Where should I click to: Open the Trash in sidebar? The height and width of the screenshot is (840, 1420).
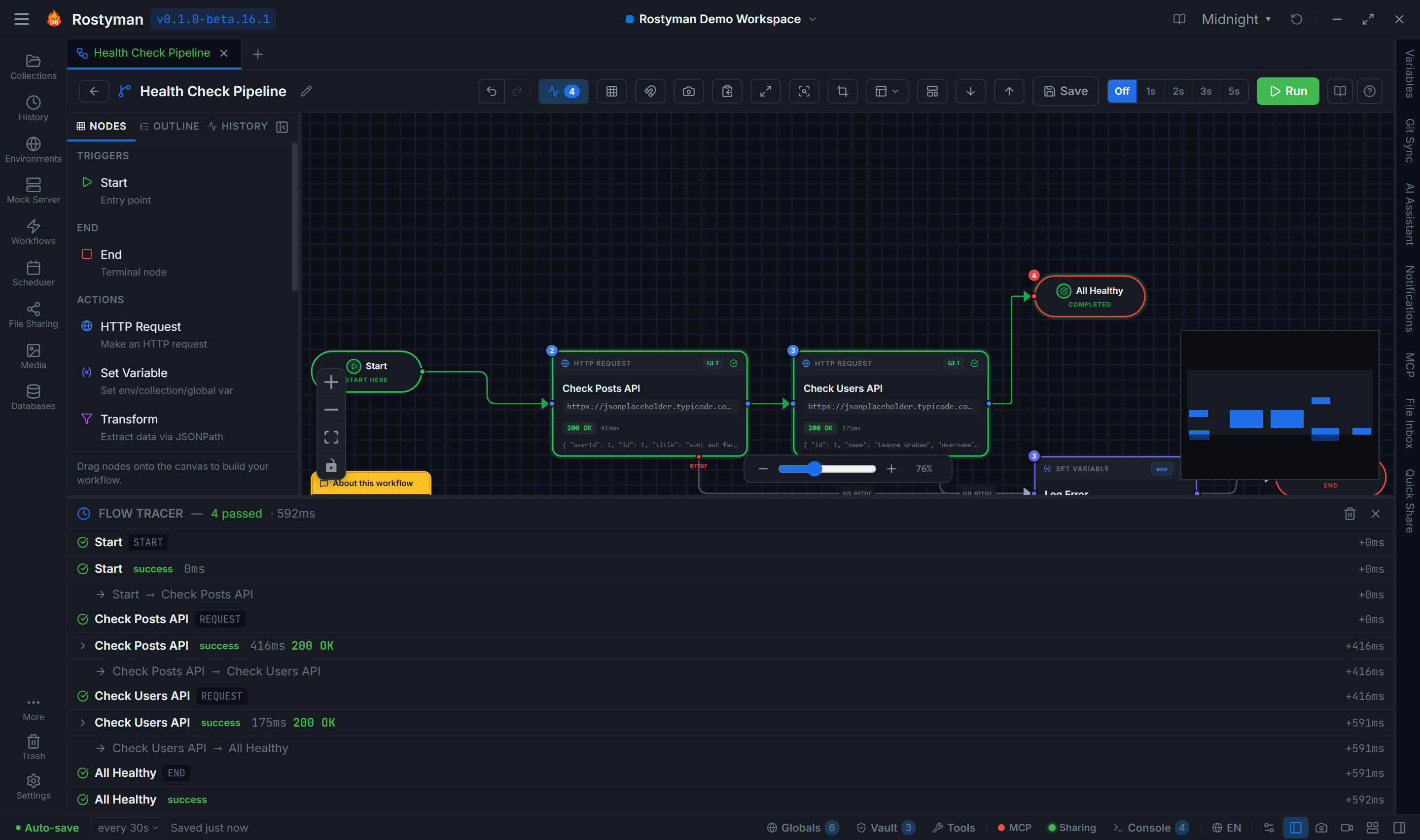click(34, 747)
